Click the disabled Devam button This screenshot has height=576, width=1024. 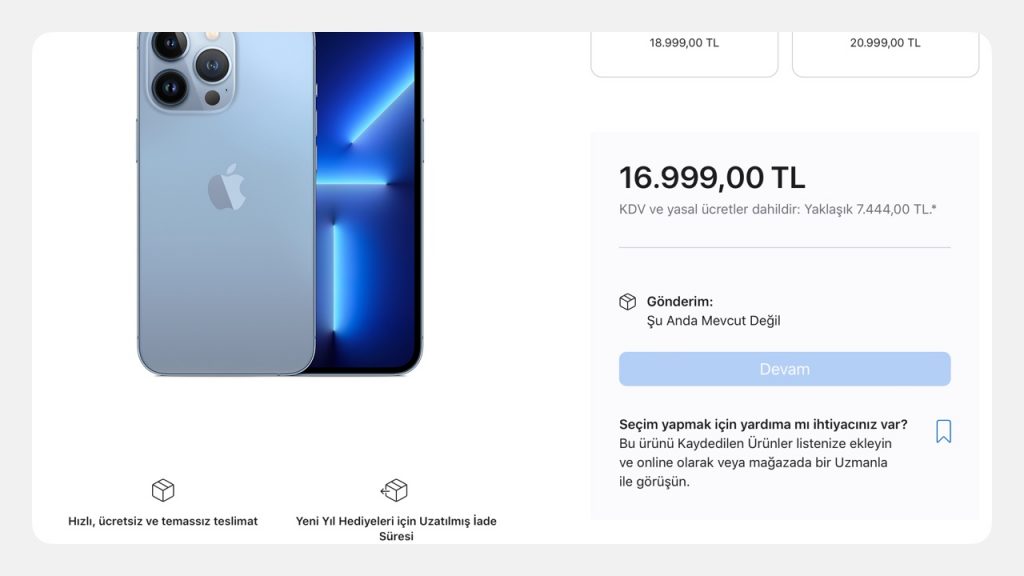[x=784, y=369]
